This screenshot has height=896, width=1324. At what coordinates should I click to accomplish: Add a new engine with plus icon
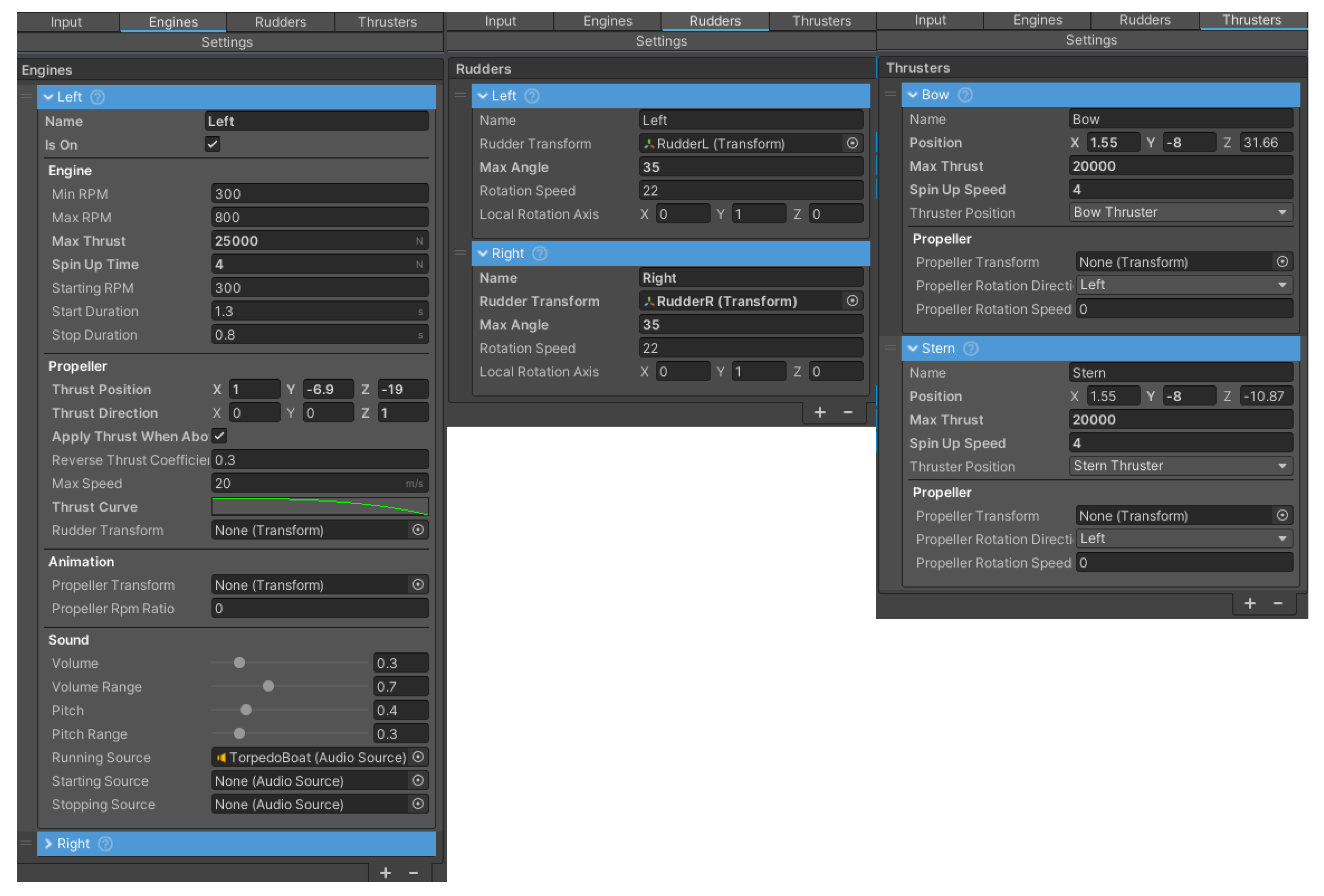point(385,873)
